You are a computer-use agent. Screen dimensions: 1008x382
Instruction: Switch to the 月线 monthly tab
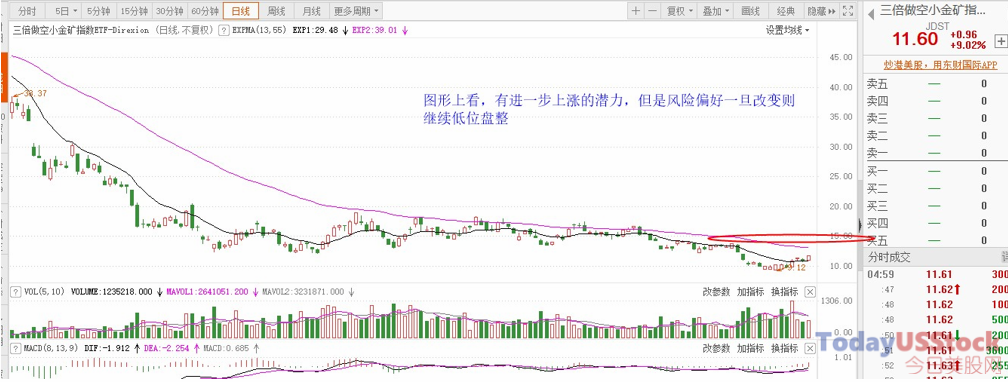tap(312, 11)
